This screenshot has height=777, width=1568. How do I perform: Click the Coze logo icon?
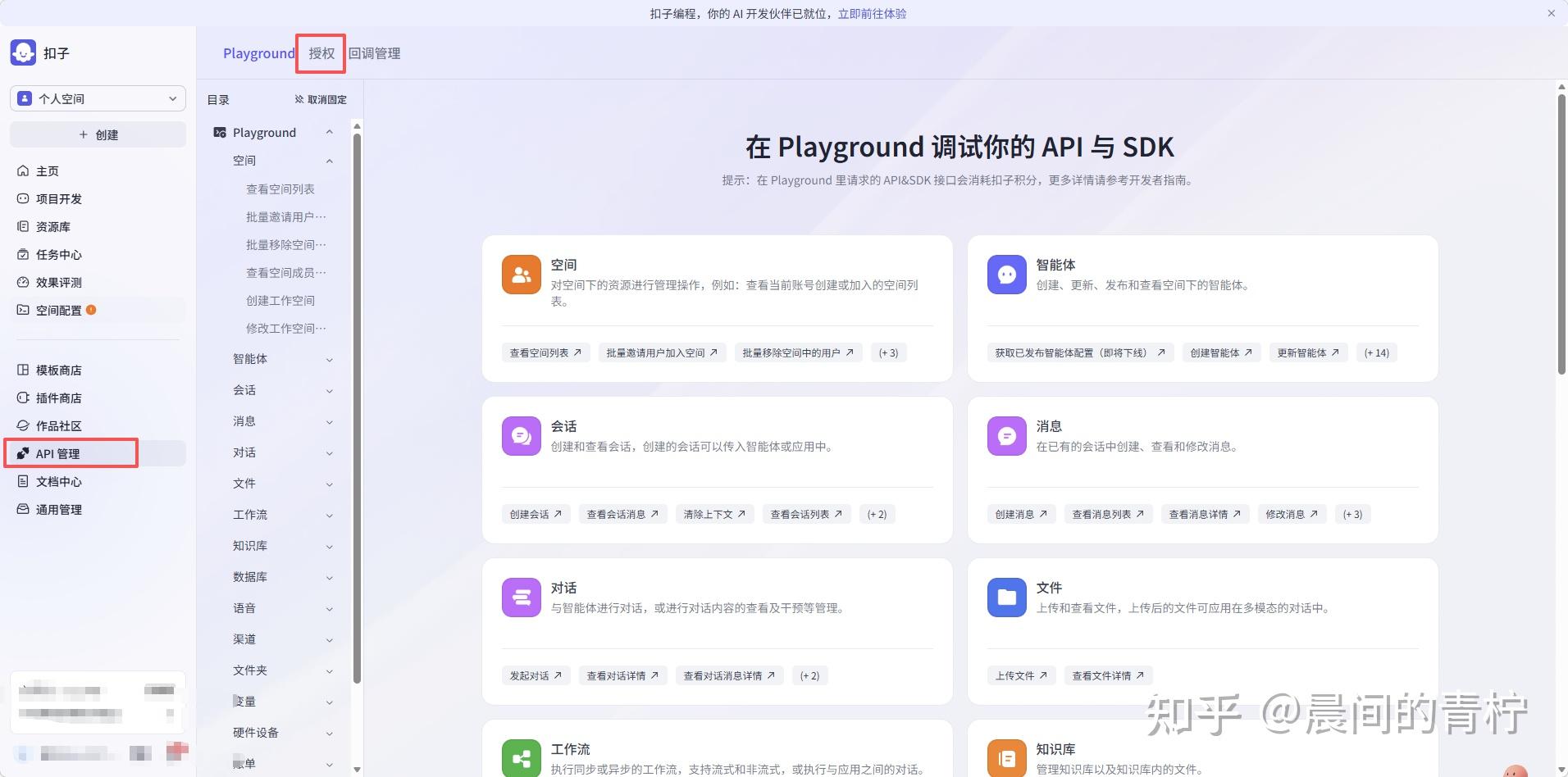[x=23, y=52]
